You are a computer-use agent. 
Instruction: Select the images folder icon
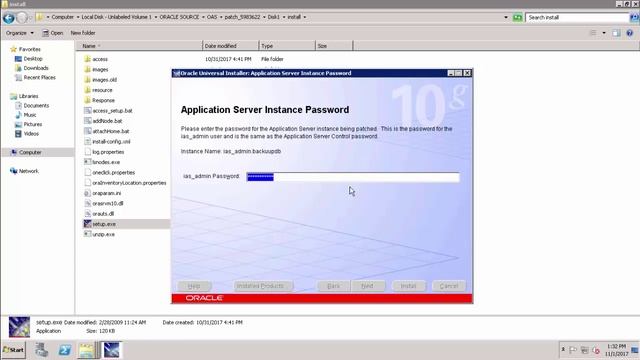tap(87, 69)
